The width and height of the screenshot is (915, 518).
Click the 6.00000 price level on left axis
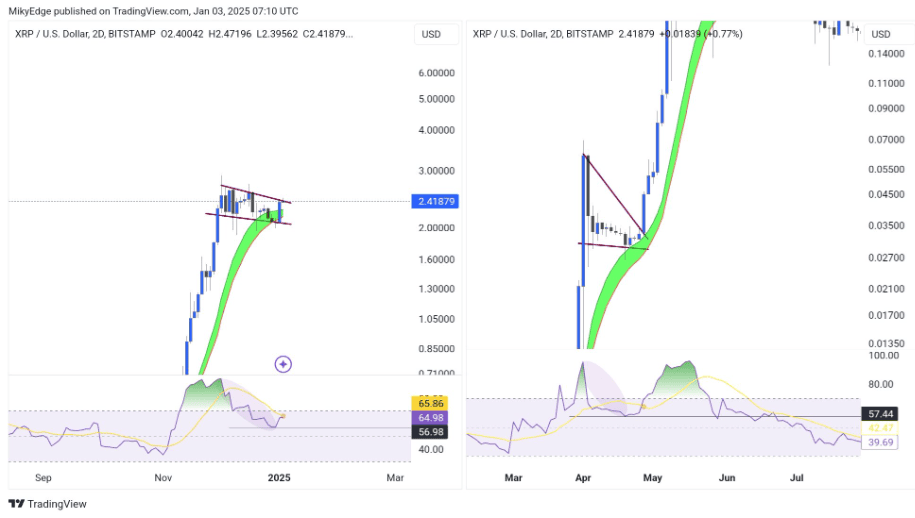(x=436, y=73)
